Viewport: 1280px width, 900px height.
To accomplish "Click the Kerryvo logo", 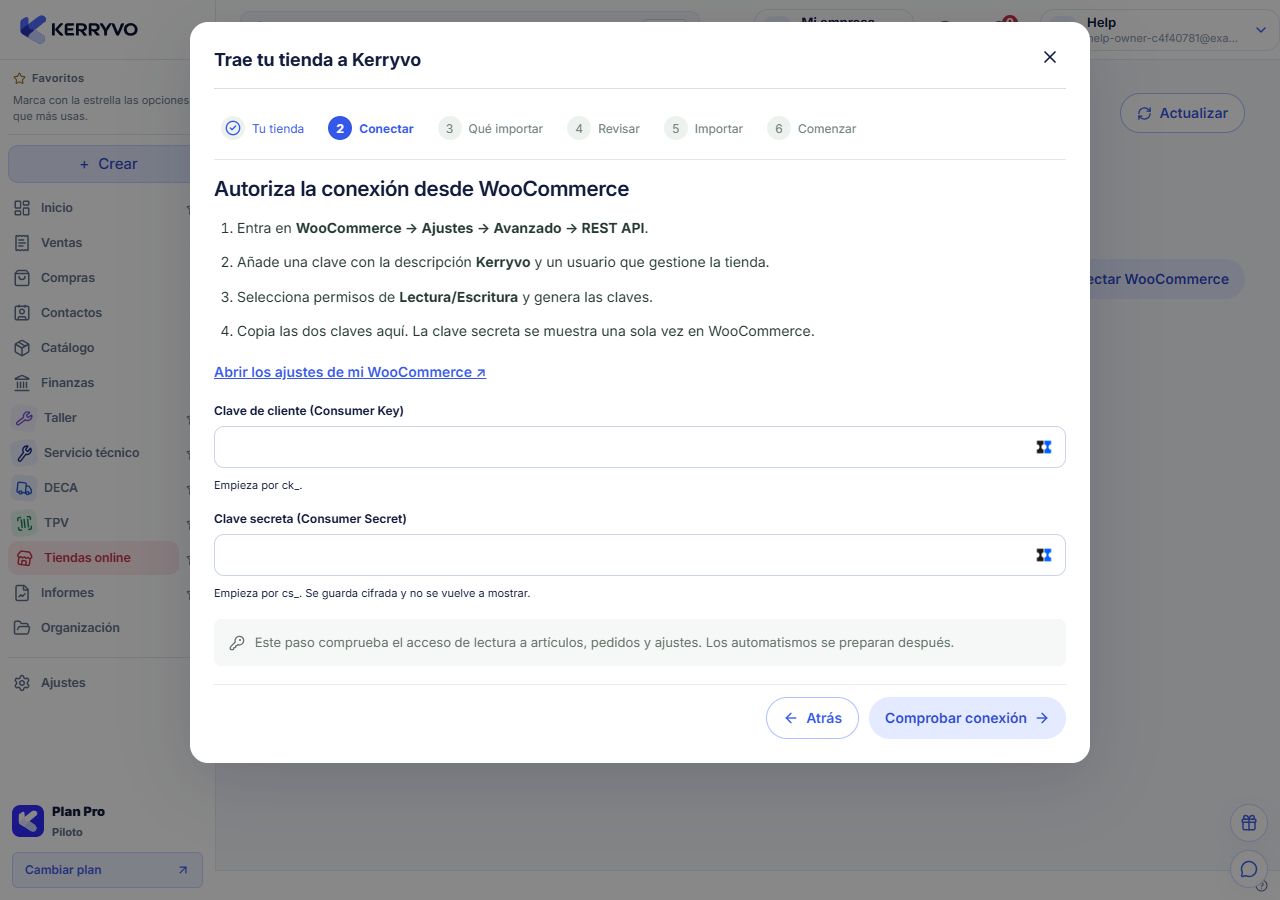I will tap(78, 29).
